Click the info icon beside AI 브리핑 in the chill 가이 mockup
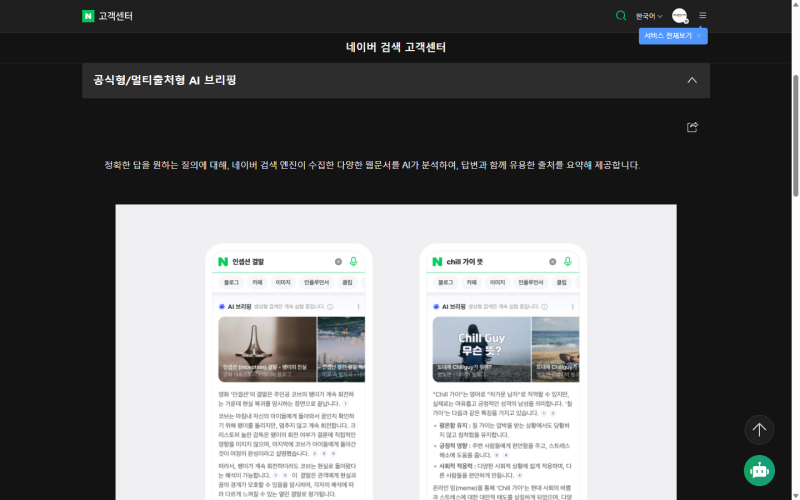 [x=544, y=307]
